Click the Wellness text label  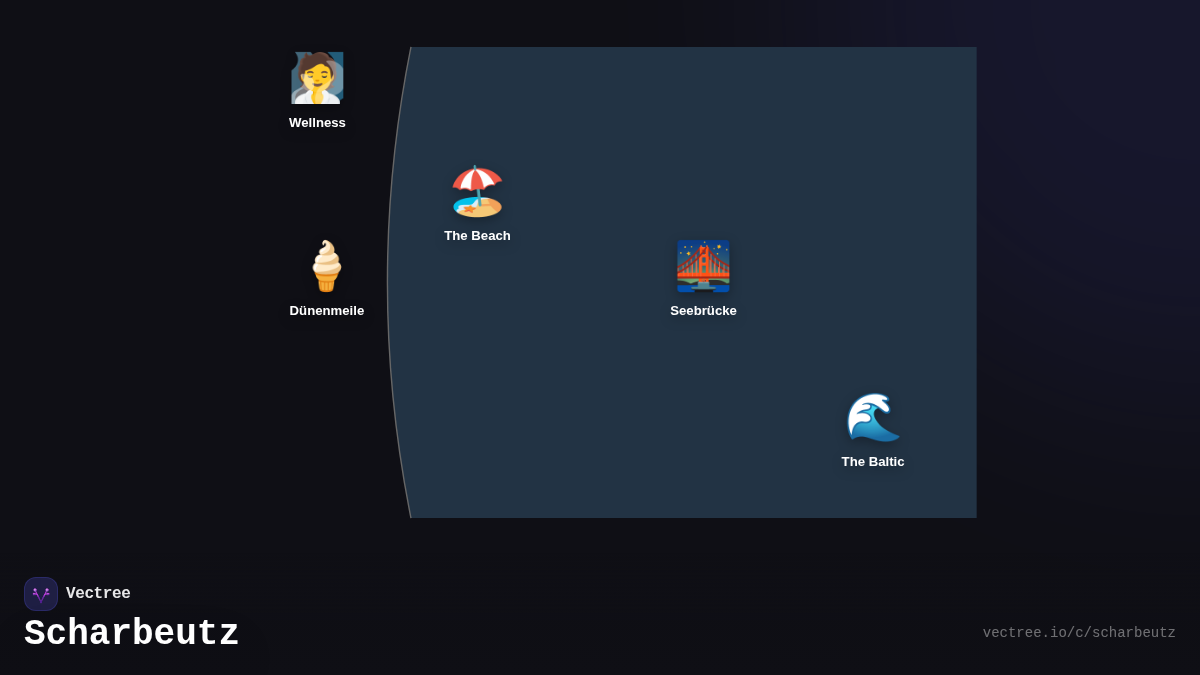point(317,123)
